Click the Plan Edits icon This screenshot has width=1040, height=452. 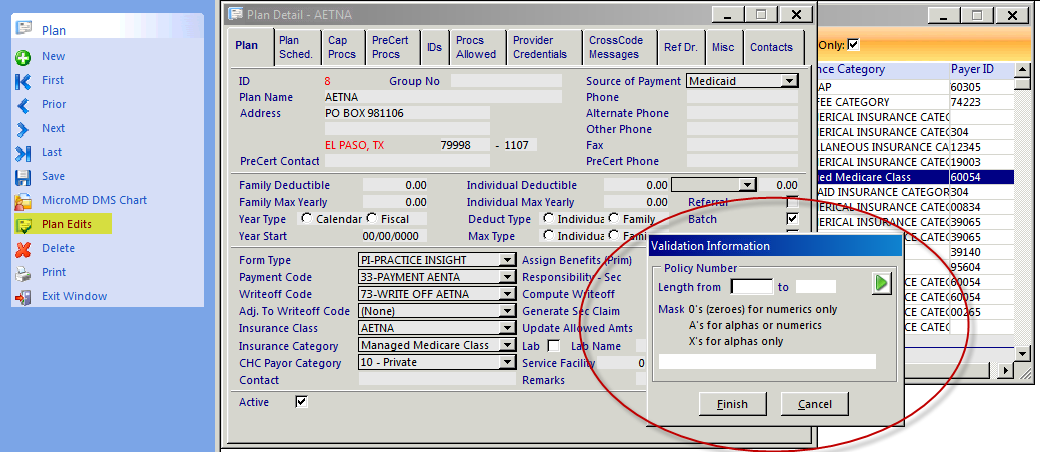point(23,224)
